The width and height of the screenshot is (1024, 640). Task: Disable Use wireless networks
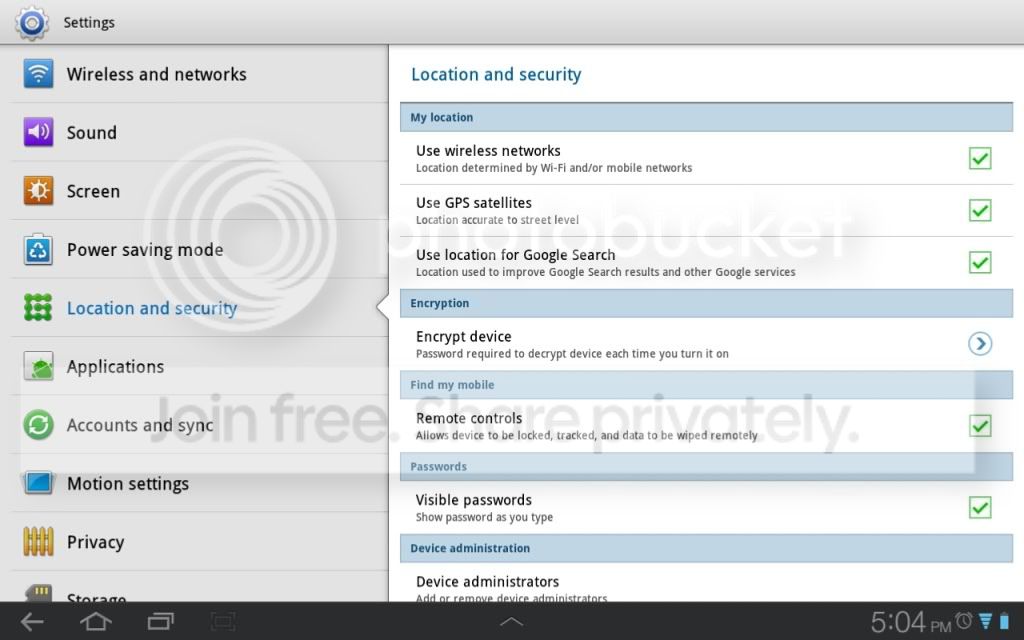(979, 158)
